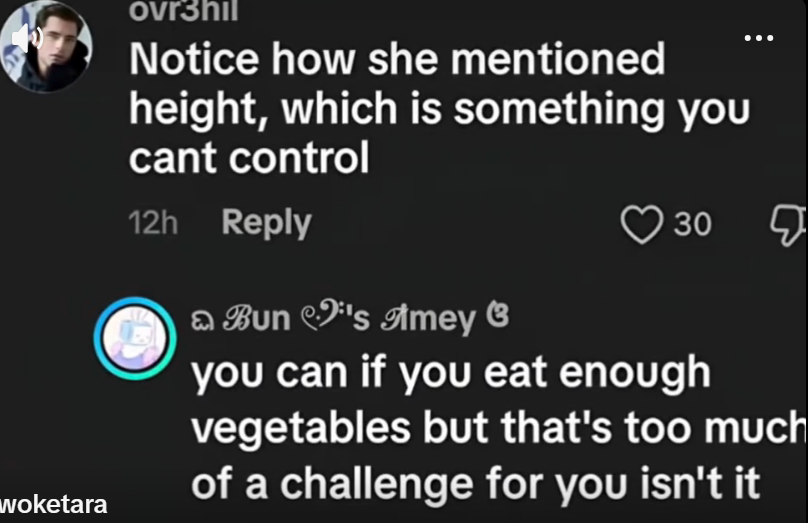Screen dimensions: 808x523
Task: Click the like count of 30
Action: 693,224
